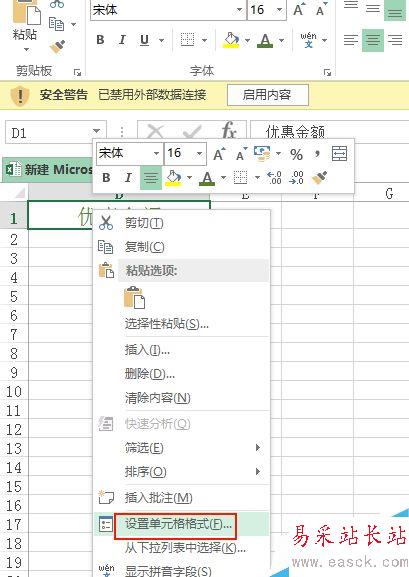
Task: Click mini toolbar percent style icon
Action: pos(296,154)
